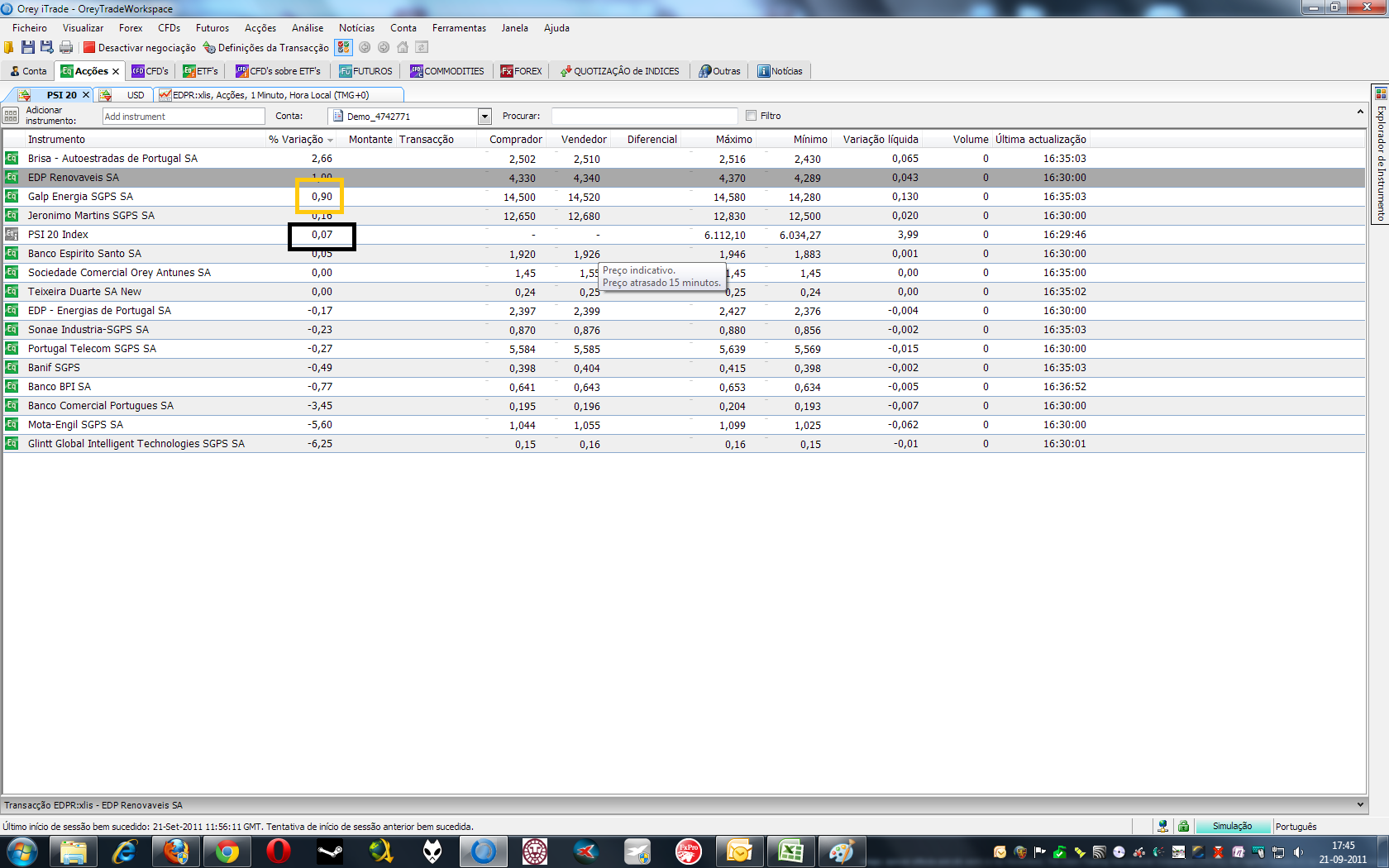Click Última actualização column header
This screenshot has width=1389, height=868.
point(1041,140)
